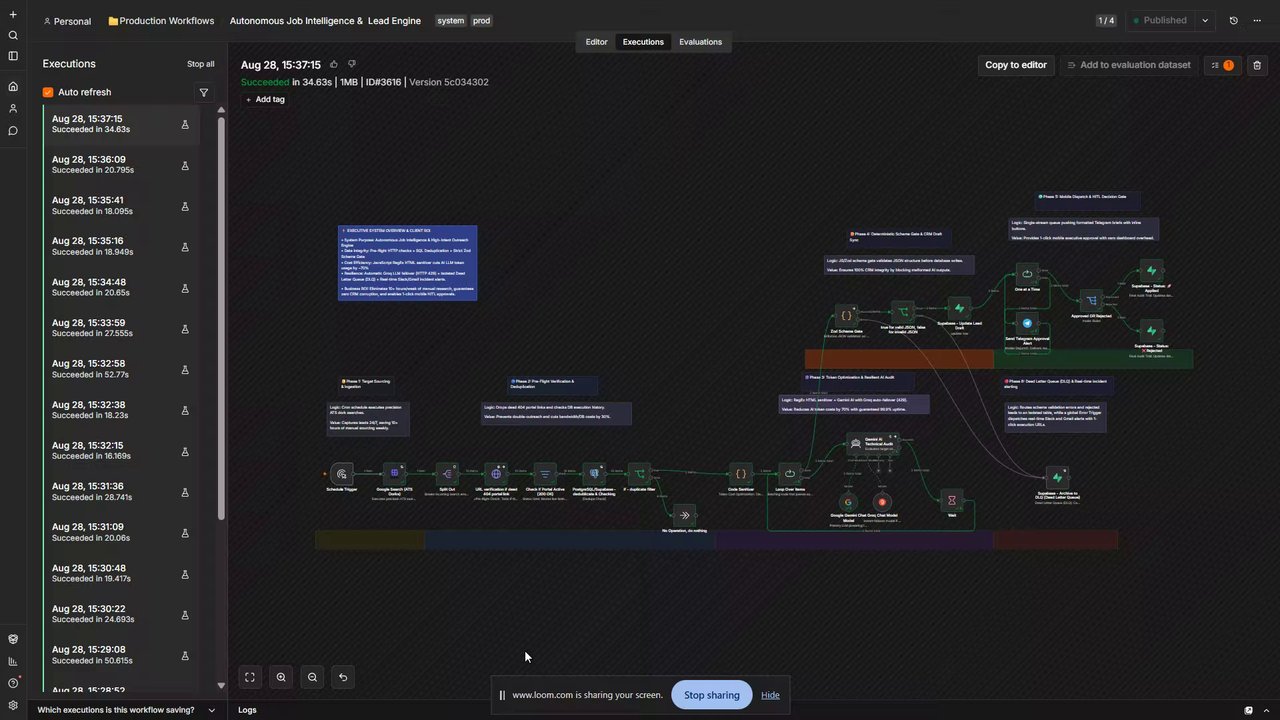The width and height of the screenshot is (1280, 720).
Task: Open the Published status dropdown arrow
Action: click(1205, 20)
